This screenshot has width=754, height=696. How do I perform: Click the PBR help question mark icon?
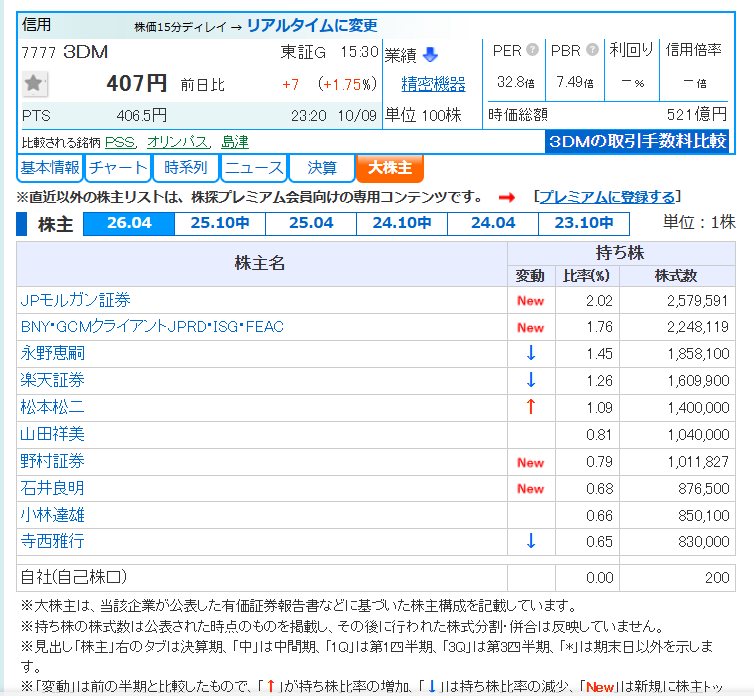[x=592, y=50]
